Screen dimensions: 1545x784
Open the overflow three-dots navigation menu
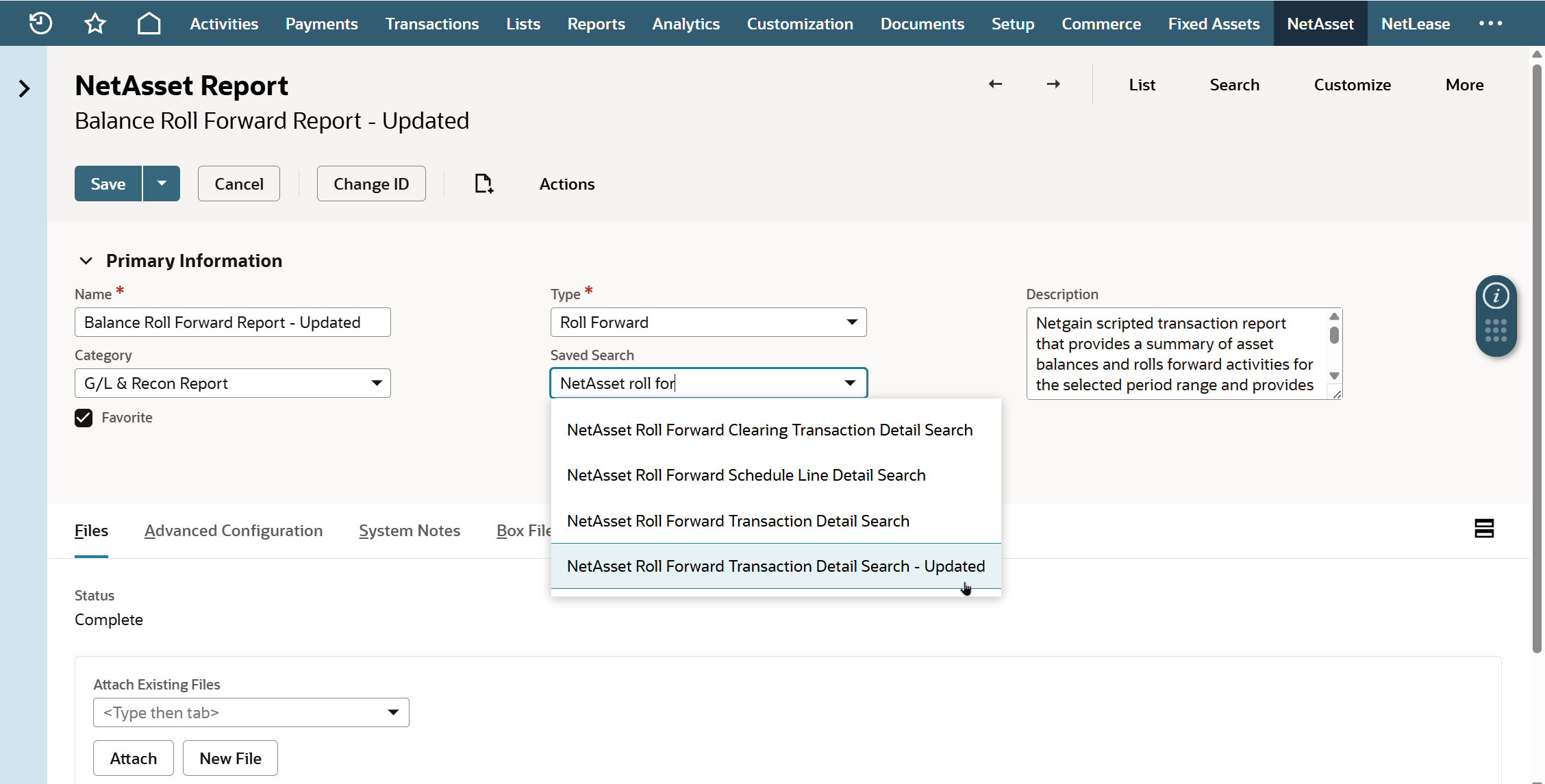1490,23
